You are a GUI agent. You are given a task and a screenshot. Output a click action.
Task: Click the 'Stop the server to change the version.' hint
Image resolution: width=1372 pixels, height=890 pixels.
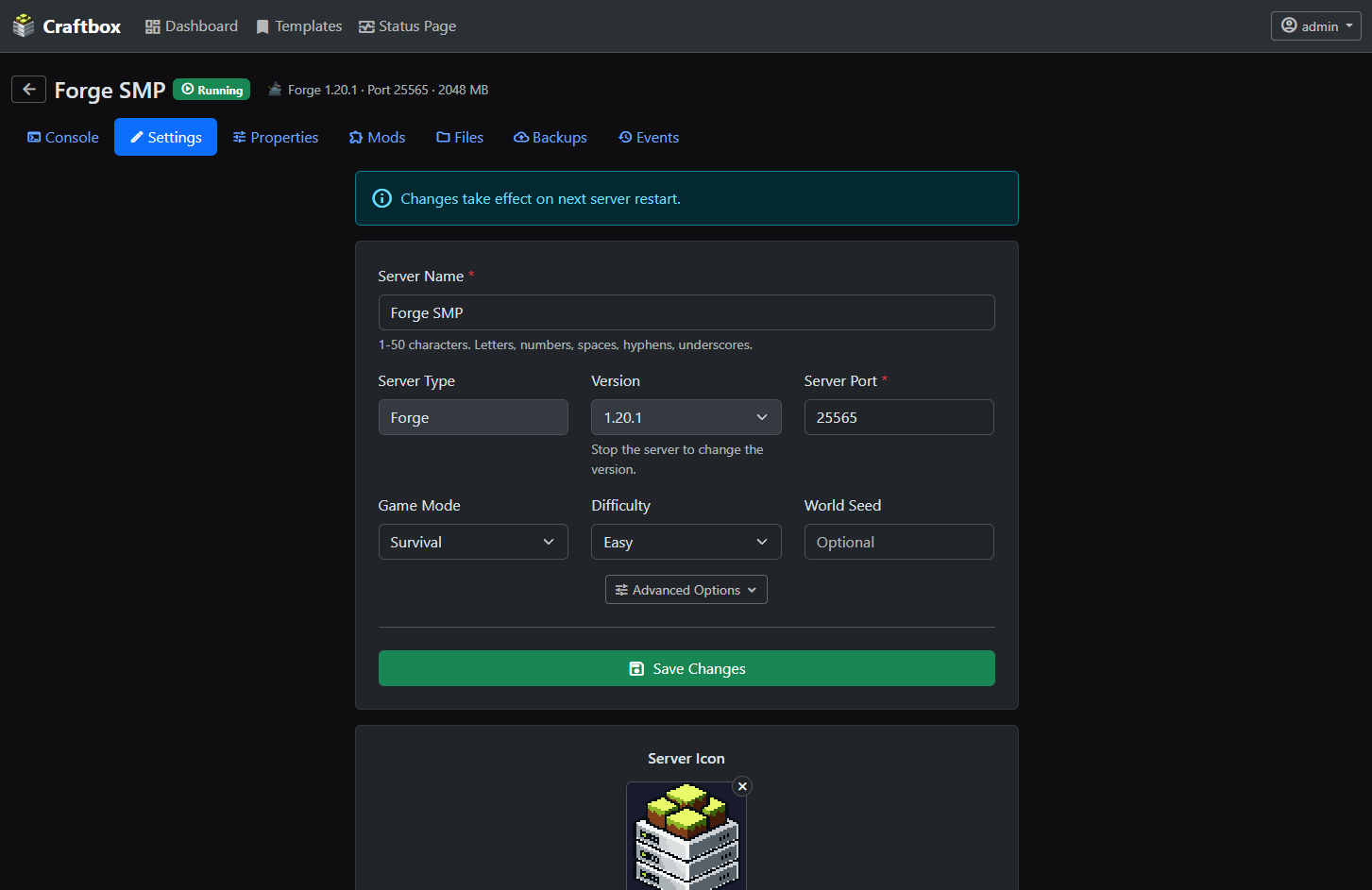point(677,460)
